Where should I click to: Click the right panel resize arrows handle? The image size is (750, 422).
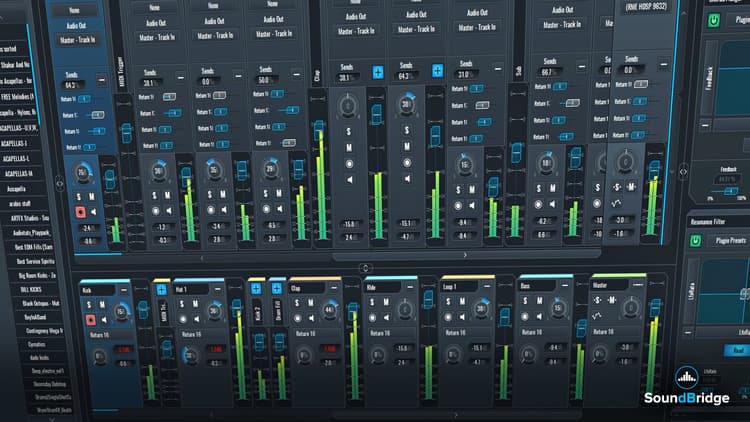tap(683, 171)
